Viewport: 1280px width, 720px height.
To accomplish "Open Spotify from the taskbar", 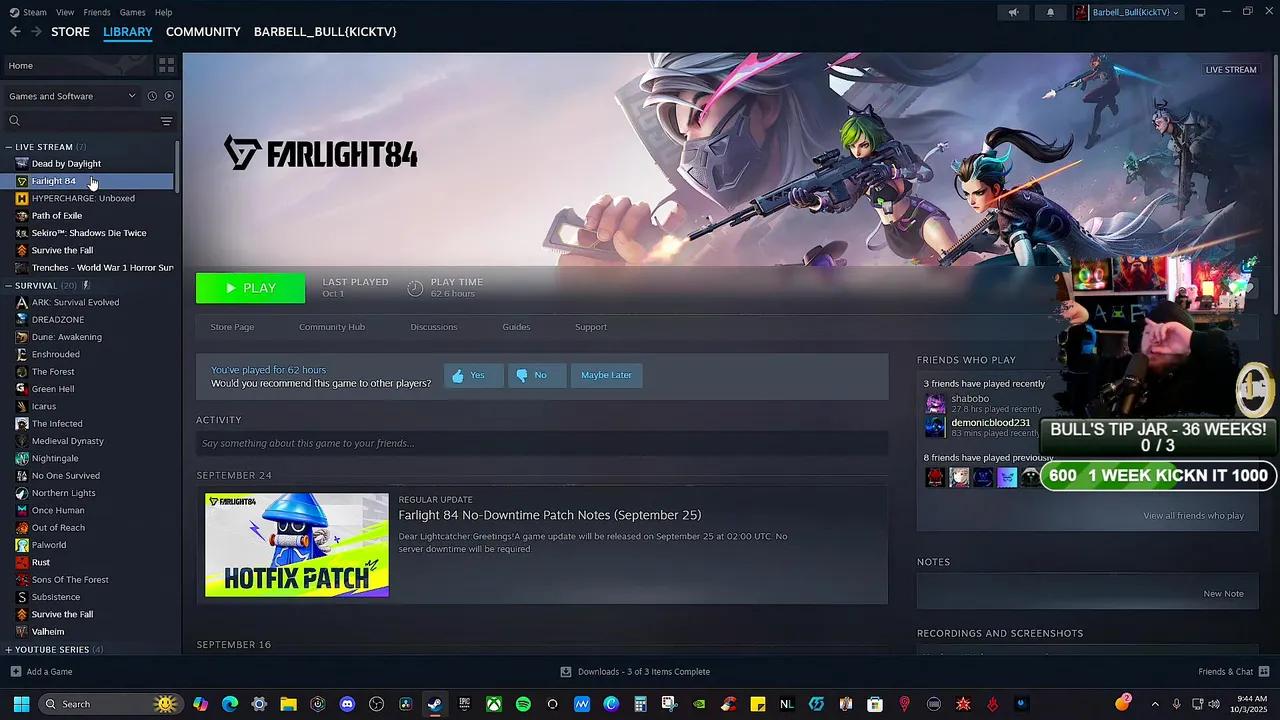I will click(523, 704).
